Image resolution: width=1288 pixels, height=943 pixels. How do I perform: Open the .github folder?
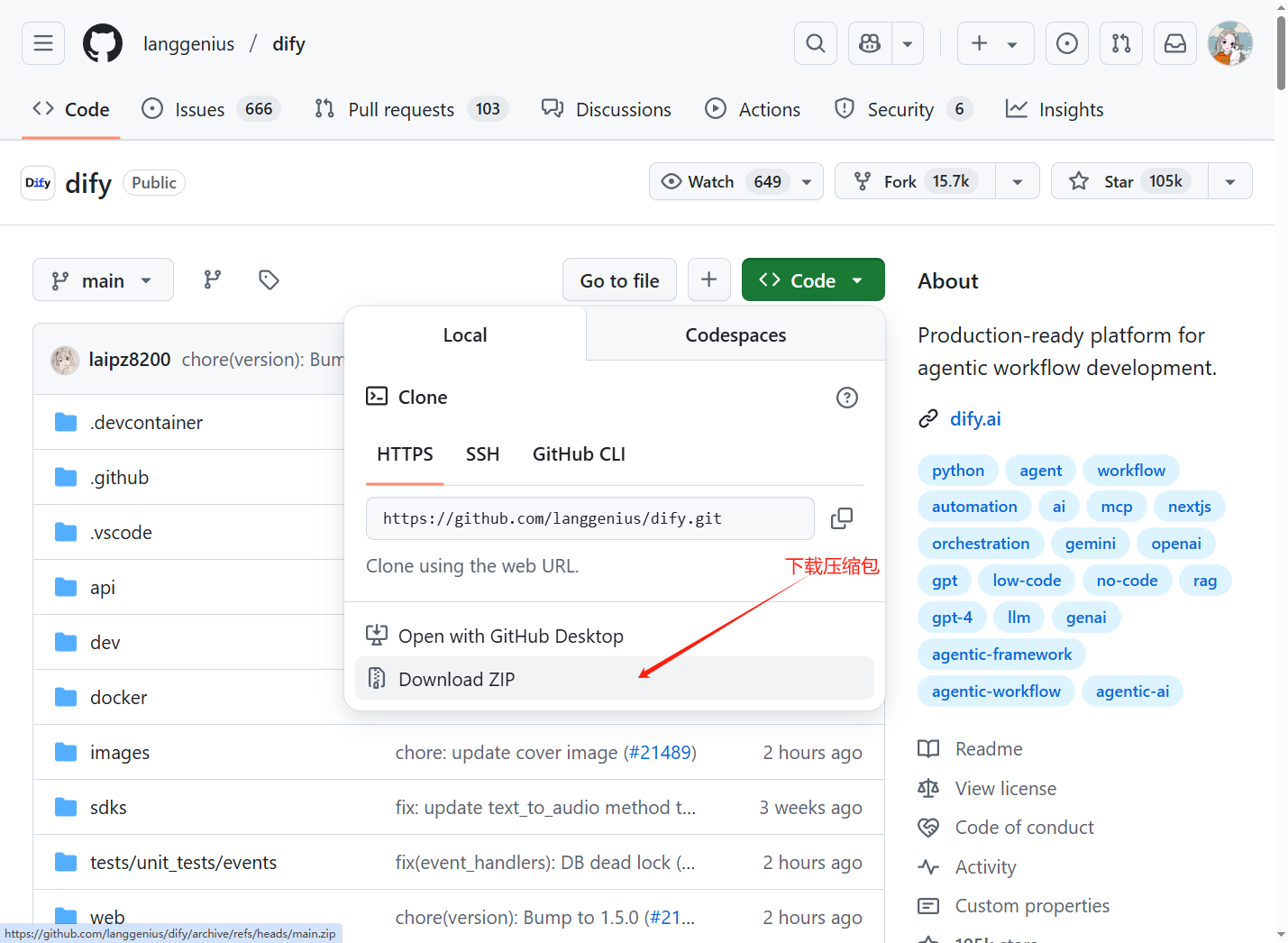119,478
